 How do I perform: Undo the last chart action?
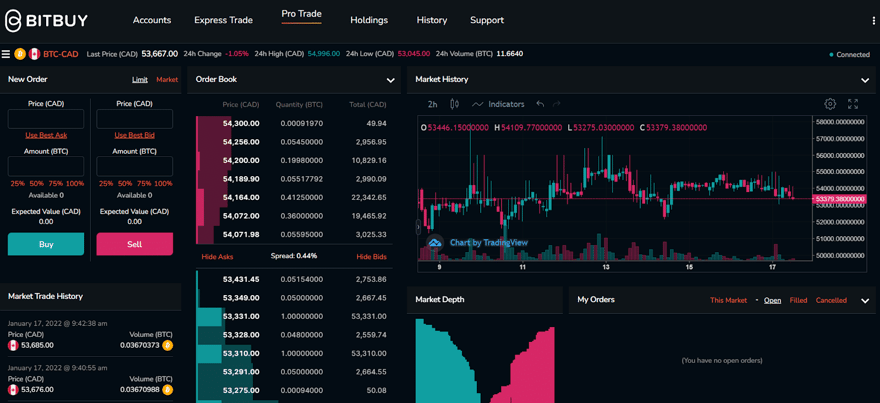540,104
